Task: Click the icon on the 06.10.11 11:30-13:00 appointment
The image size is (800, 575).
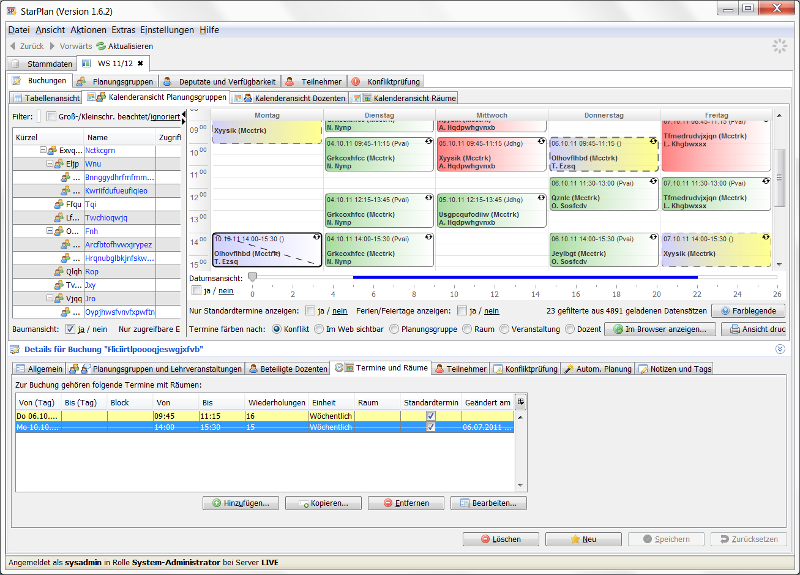Action: (654, 182)
